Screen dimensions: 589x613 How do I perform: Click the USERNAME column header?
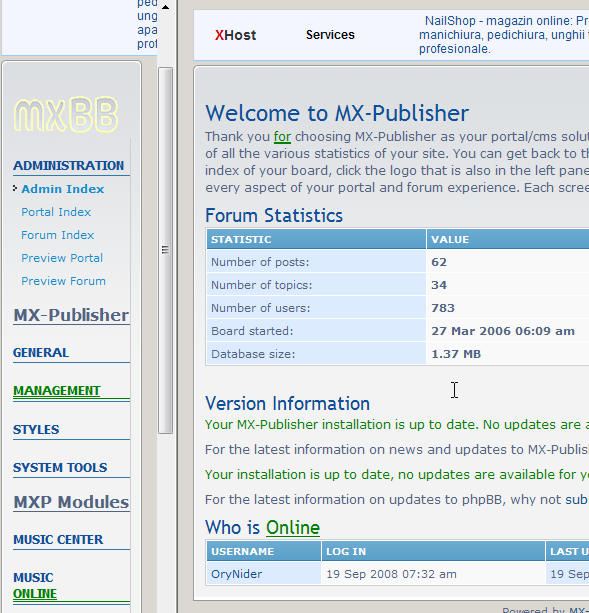(x=264, y=551)
